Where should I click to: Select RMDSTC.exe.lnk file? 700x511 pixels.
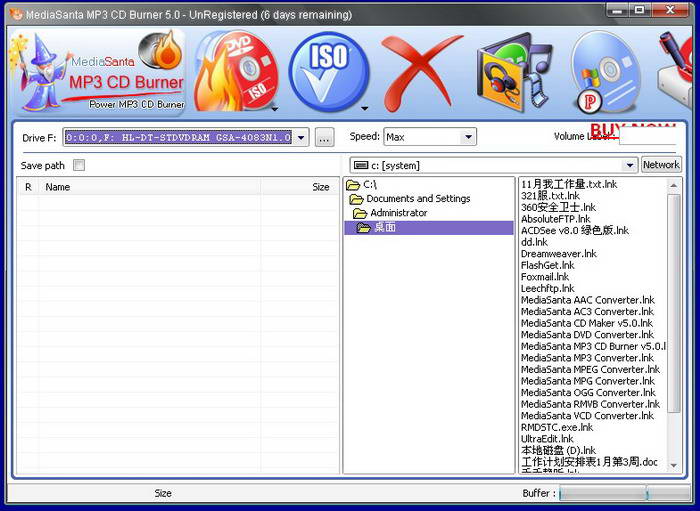[x=557, y=428]
